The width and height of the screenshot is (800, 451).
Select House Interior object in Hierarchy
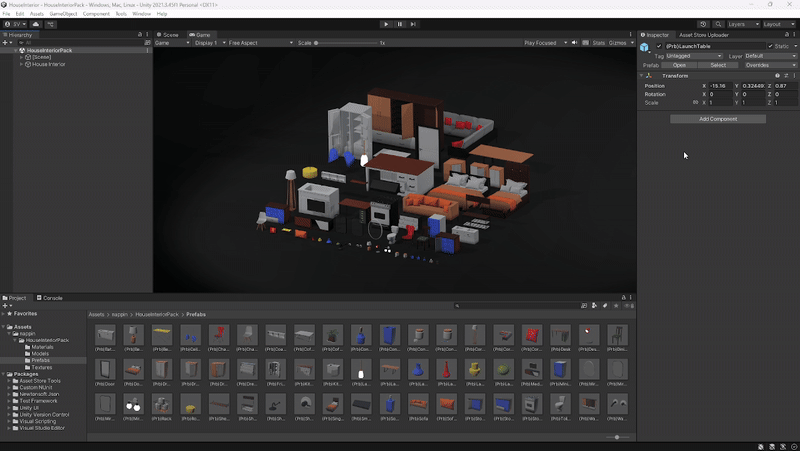[48, 64]
